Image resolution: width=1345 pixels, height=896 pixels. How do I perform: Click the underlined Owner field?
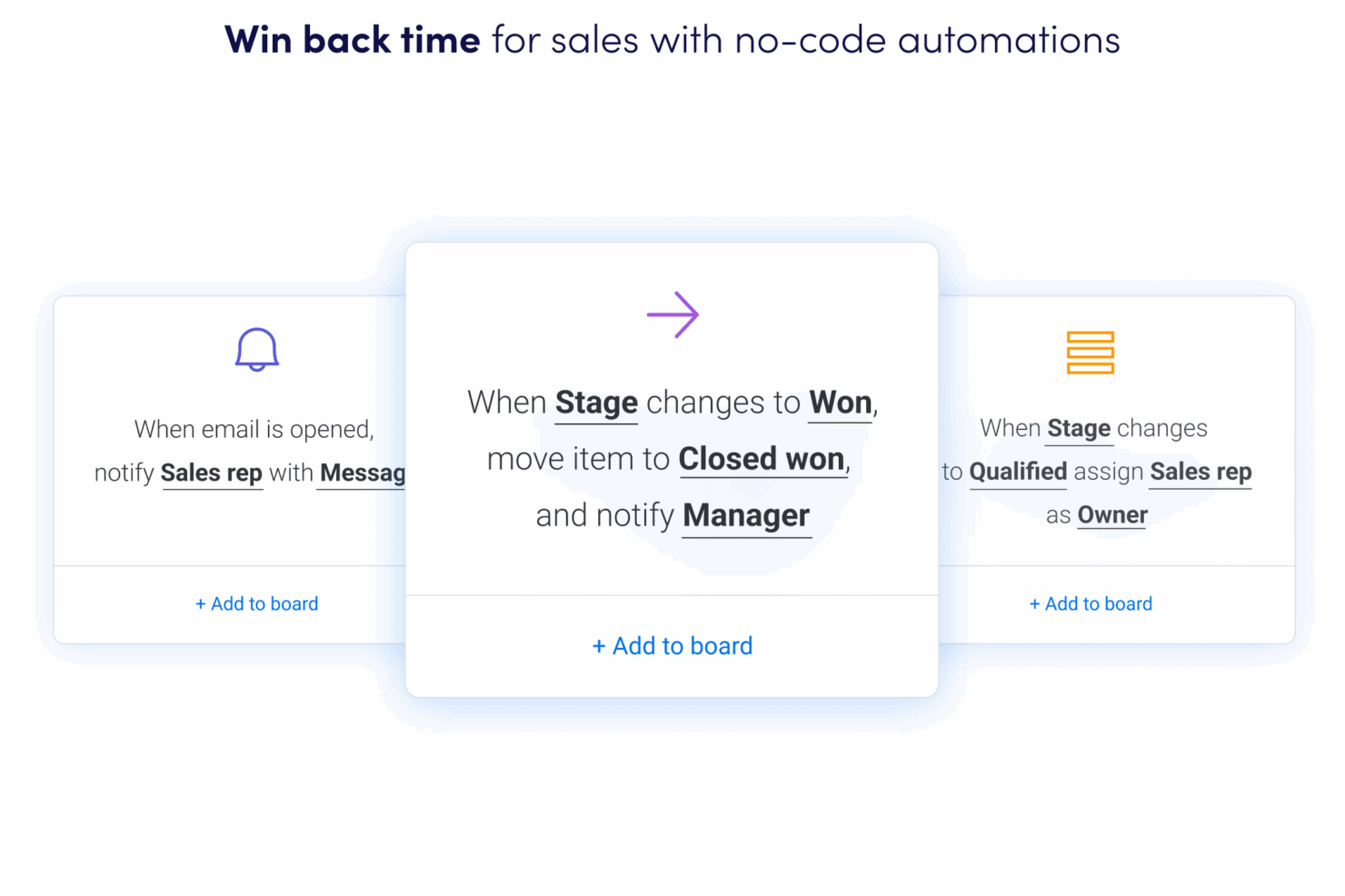[x=1112, y=515]
